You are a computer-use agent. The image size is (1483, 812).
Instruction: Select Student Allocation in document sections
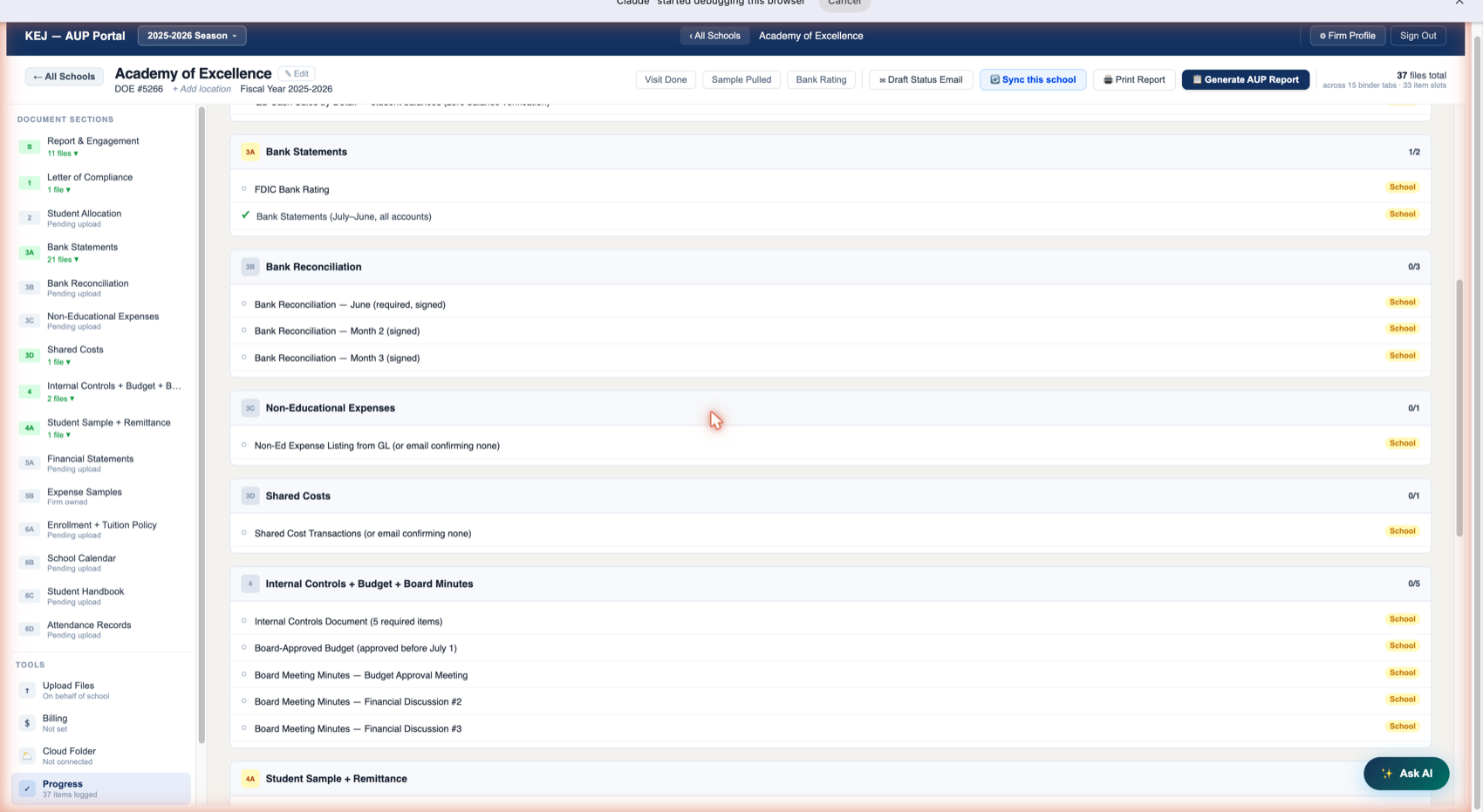coord(101,218)
